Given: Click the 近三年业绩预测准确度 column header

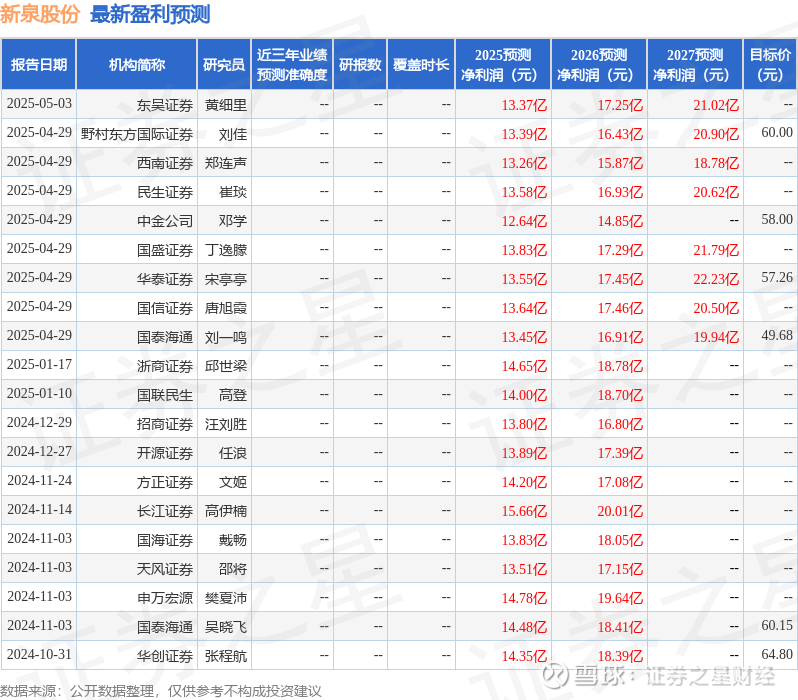Looking at the screenshot, I should click(x=292, y=65).
